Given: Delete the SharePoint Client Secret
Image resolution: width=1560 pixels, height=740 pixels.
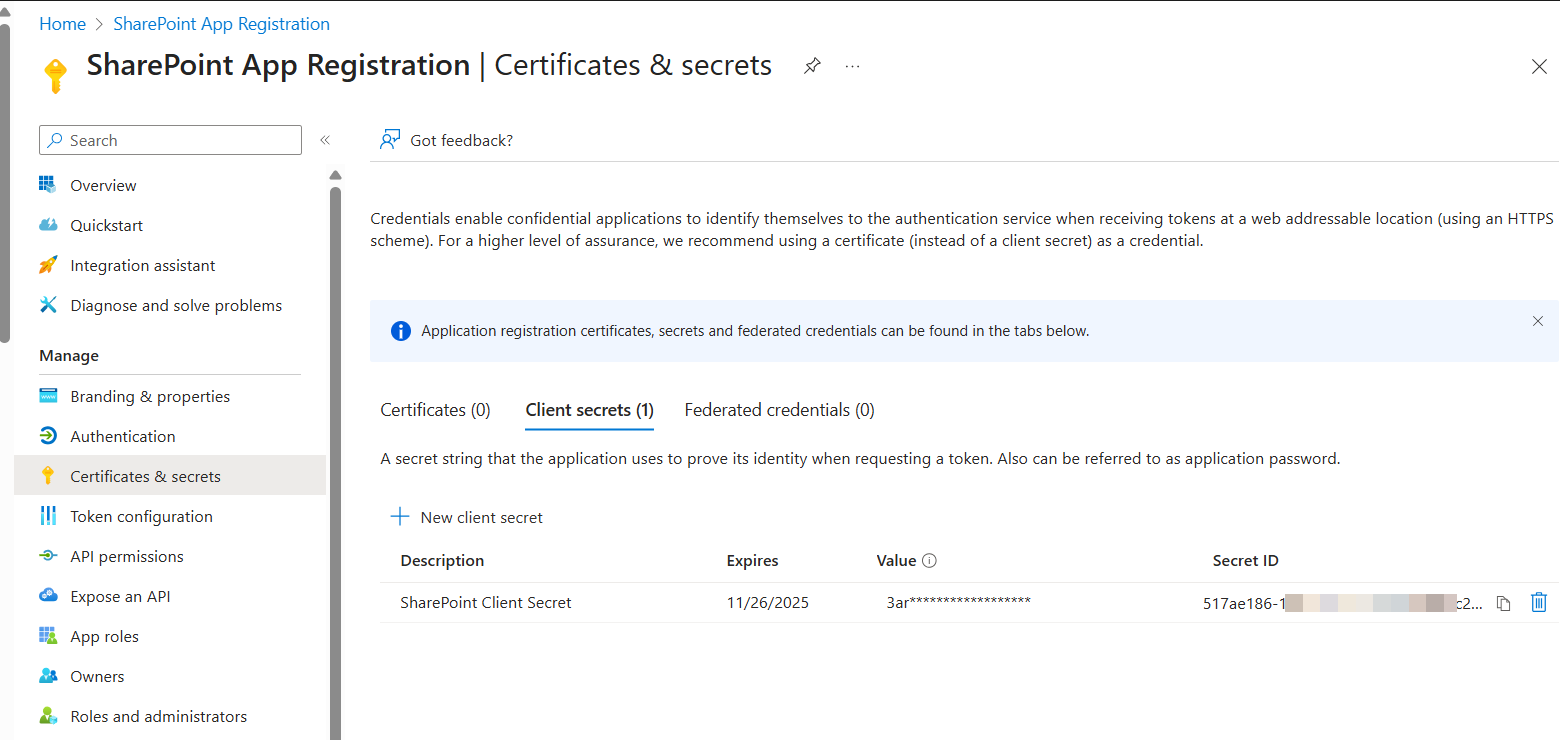Looking at the screenshot, I should coord(1539,602).
